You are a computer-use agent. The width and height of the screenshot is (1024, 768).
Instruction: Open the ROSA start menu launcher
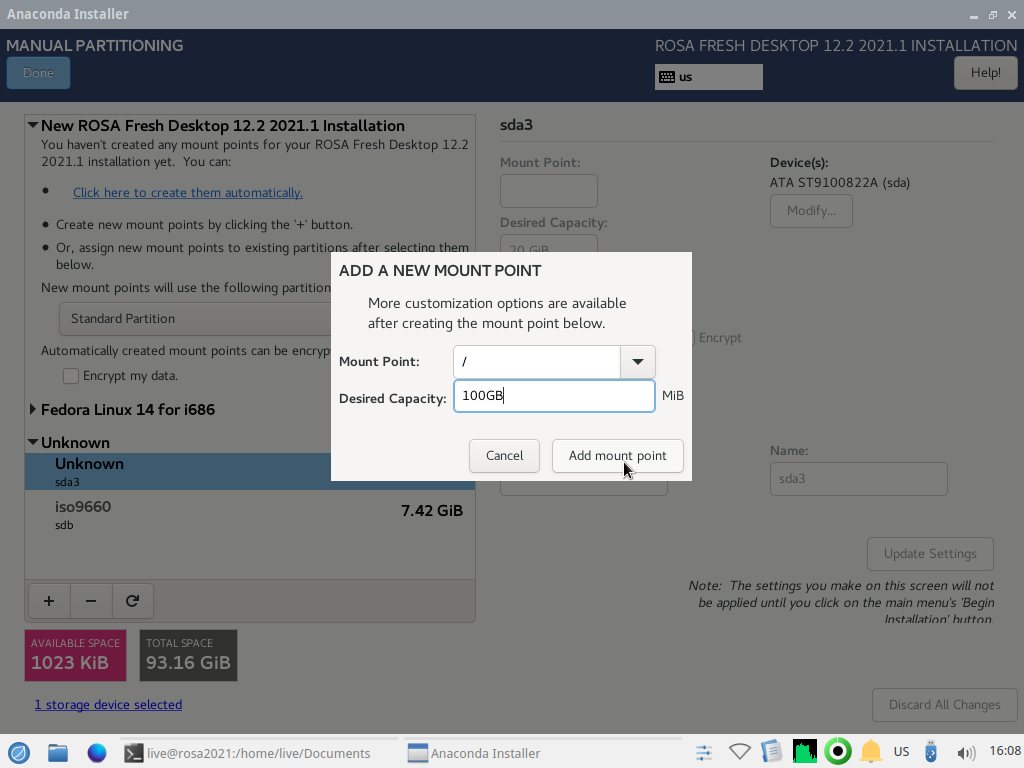(18, 753)
